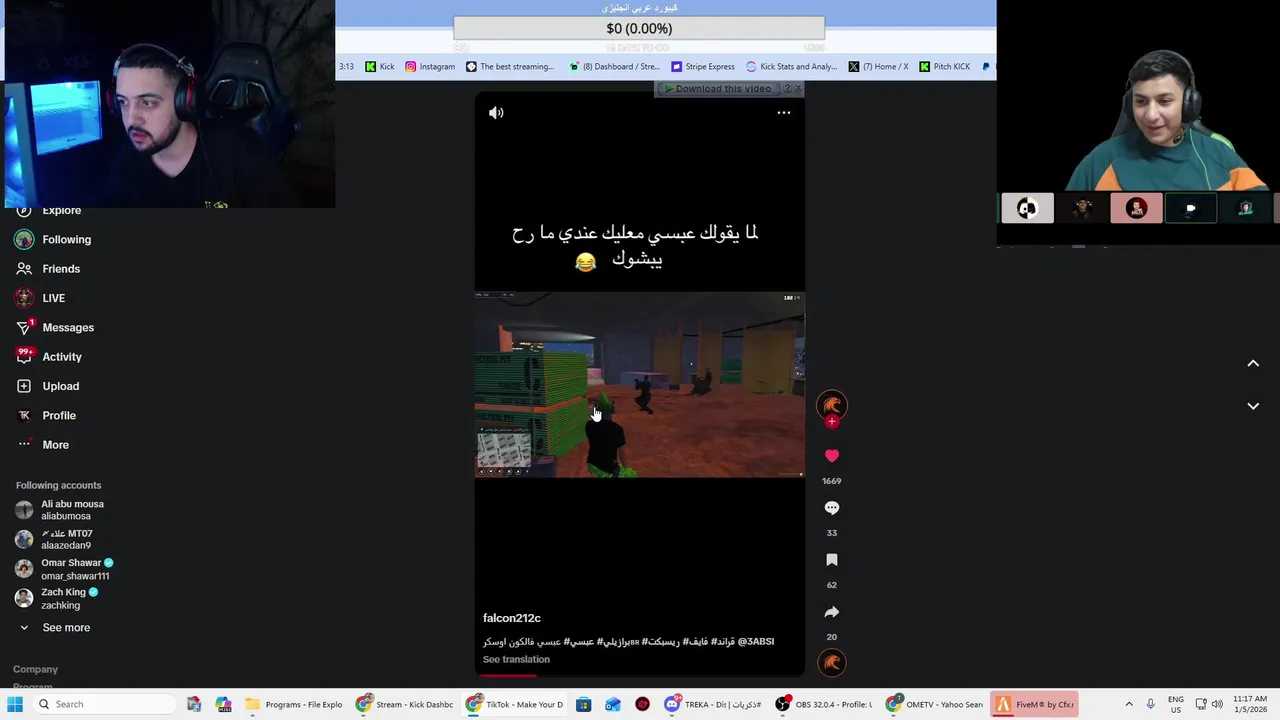Open The best streaming bookmark
The width and height of the screenshot is (1280, 720).
pos(509,67)
